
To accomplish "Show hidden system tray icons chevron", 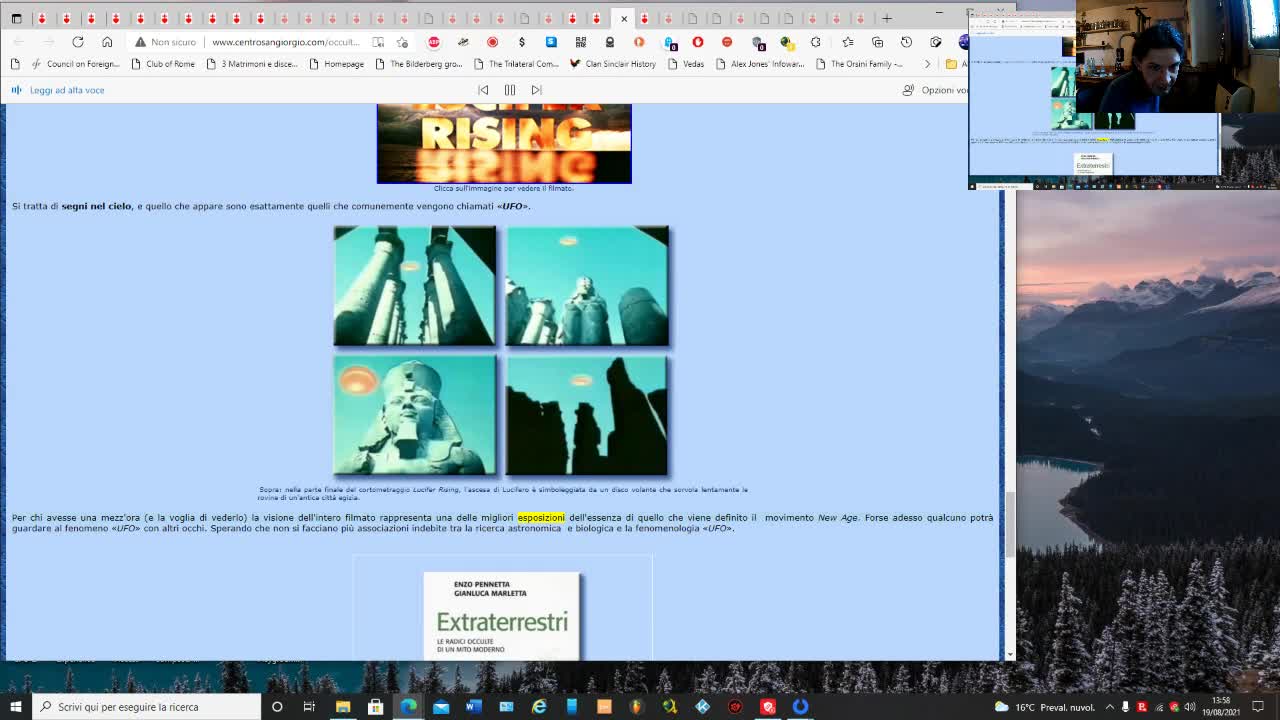I will click(1109, 707).
